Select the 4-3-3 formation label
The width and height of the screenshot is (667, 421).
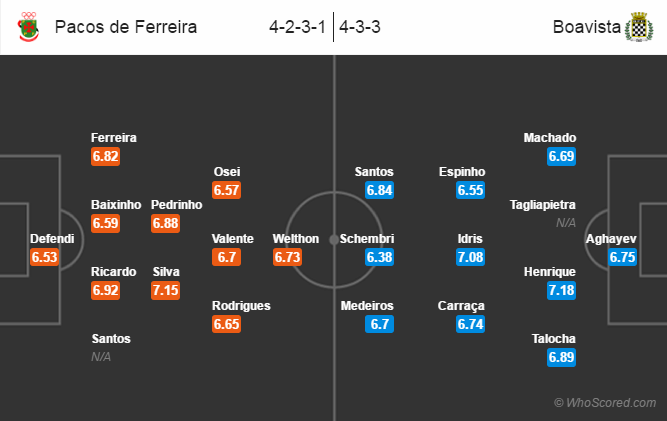[359, 27]
